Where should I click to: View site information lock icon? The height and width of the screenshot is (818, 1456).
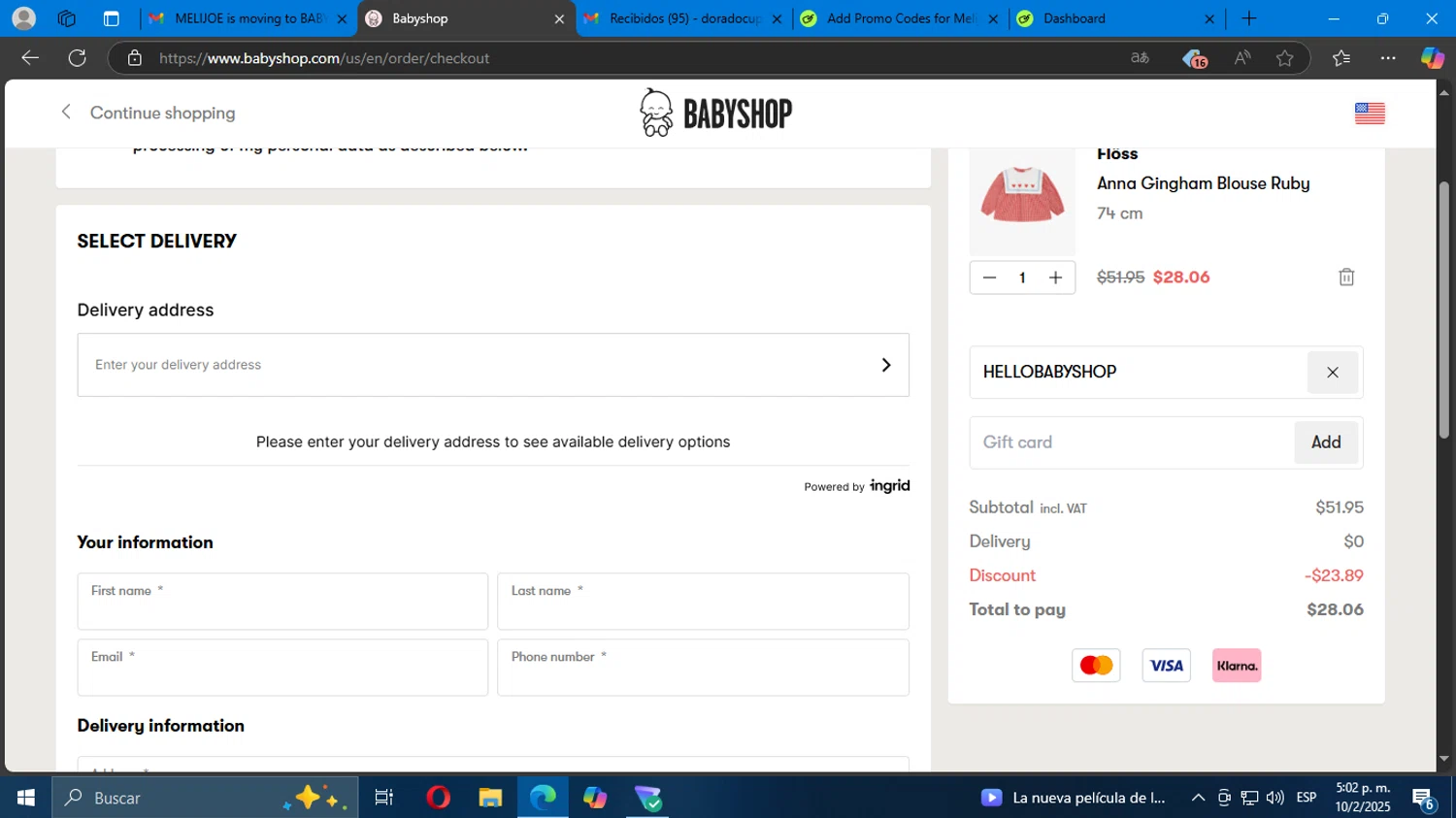(x=135, y=58)
